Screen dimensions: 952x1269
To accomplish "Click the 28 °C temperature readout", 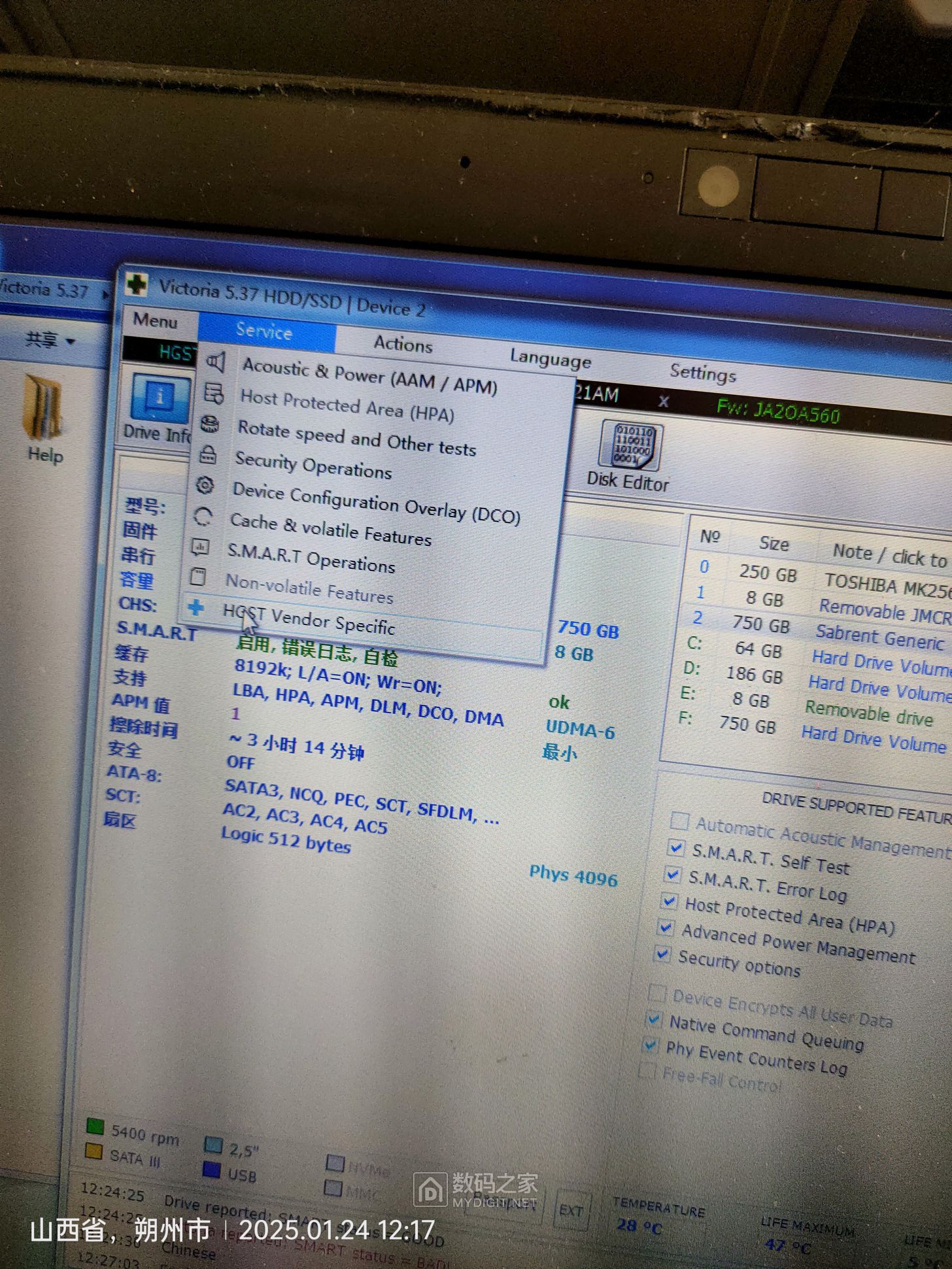I will point(639,1225).
